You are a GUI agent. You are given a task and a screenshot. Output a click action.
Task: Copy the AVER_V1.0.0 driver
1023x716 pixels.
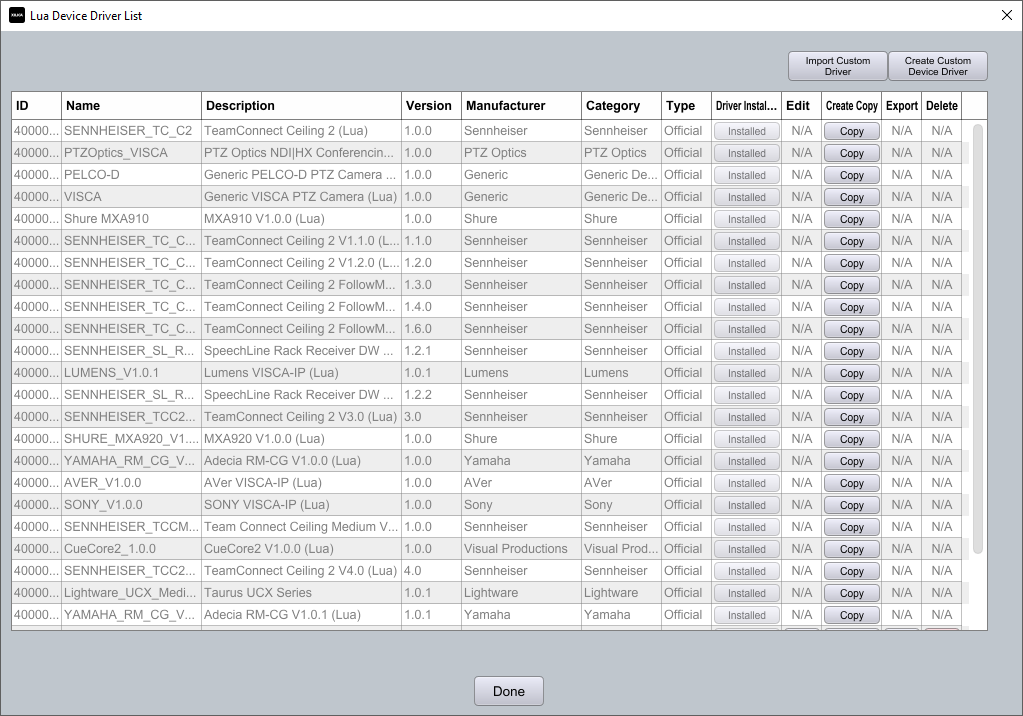pyautogui.click(x=851, y=484)
